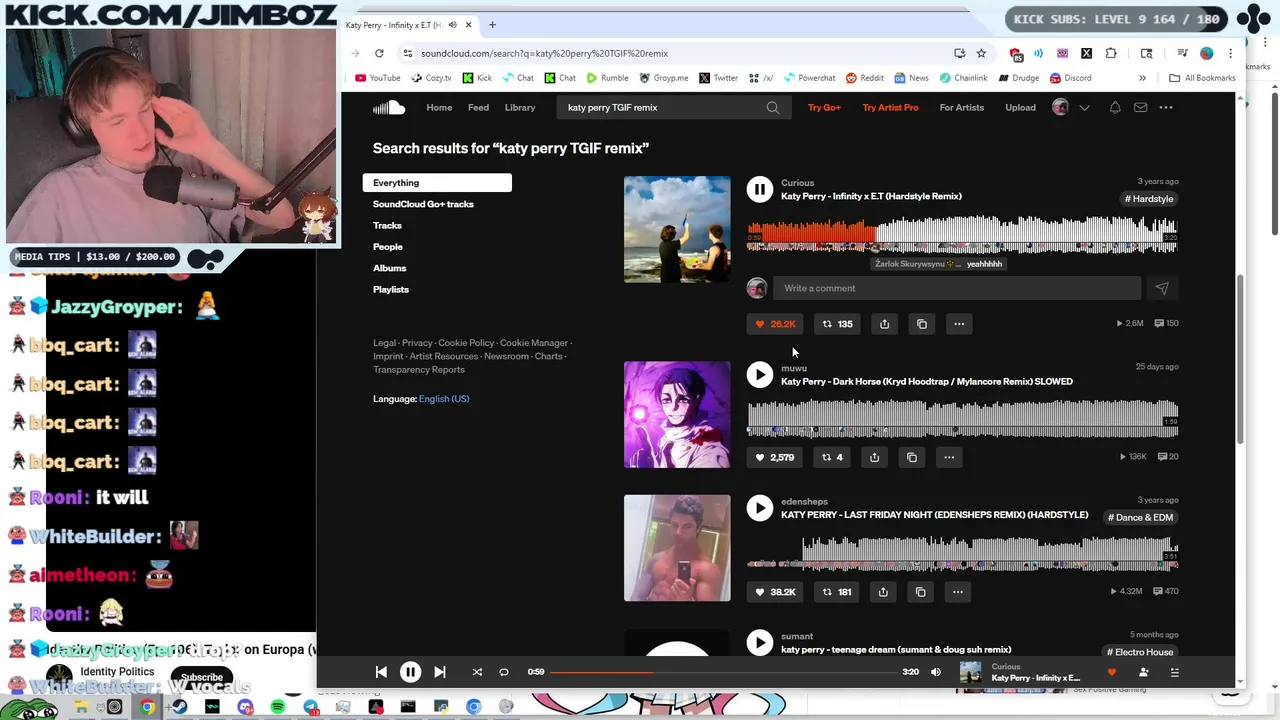Viewport: 1280px width, 720px height.
Task: Repost the track with 135 reposts
Action: click(x=837, y=324)
